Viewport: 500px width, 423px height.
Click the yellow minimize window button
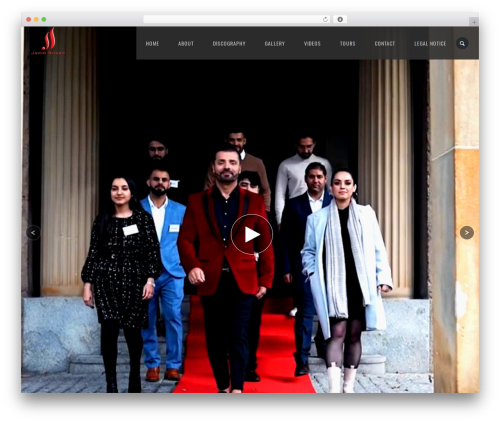pos(36,19)
